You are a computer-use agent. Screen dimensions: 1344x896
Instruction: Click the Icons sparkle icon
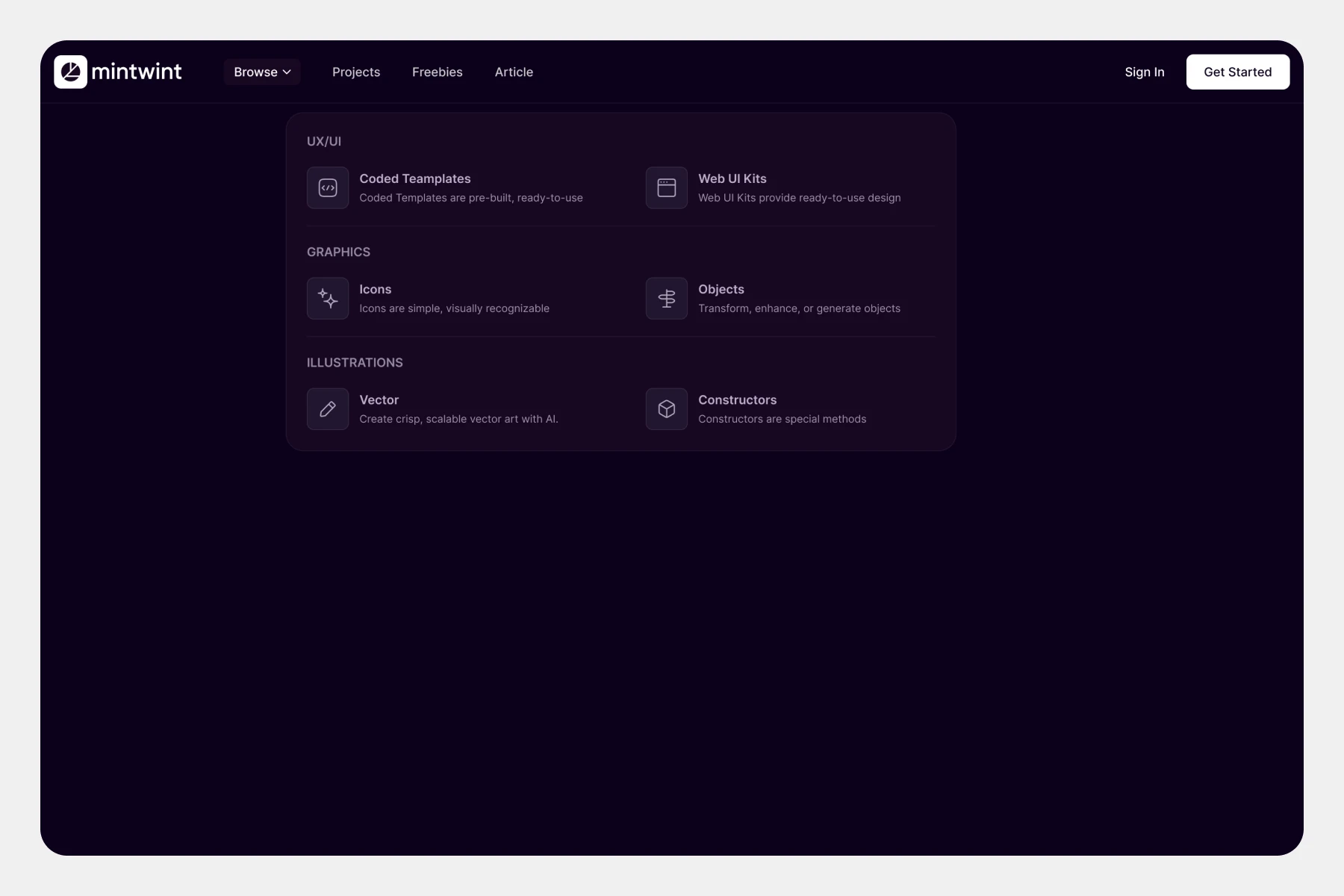tap(328, 299)
